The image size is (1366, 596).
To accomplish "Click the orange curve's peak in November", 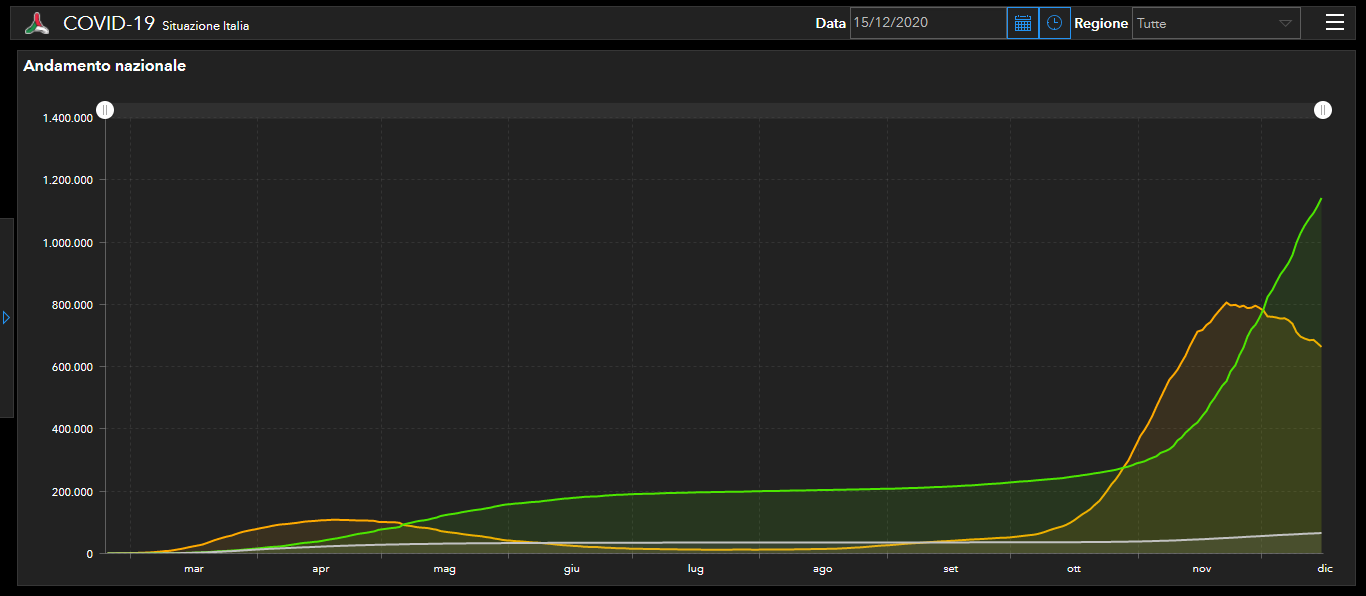I will tap(1226, 302).
